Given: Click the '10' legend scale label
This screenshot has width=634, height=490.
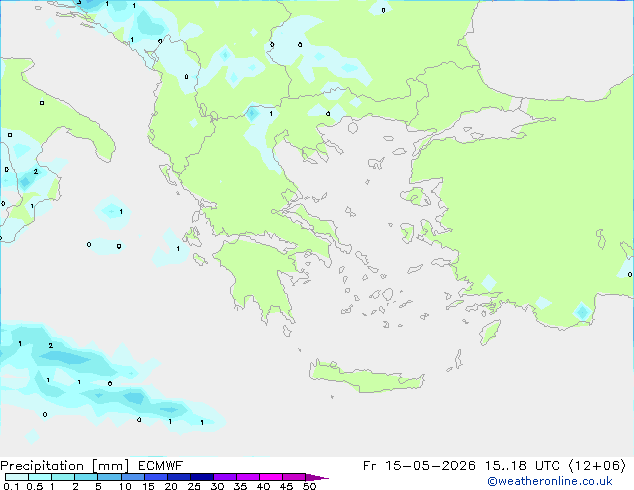Looking at the screenshot, I should (x=125, y=486).
